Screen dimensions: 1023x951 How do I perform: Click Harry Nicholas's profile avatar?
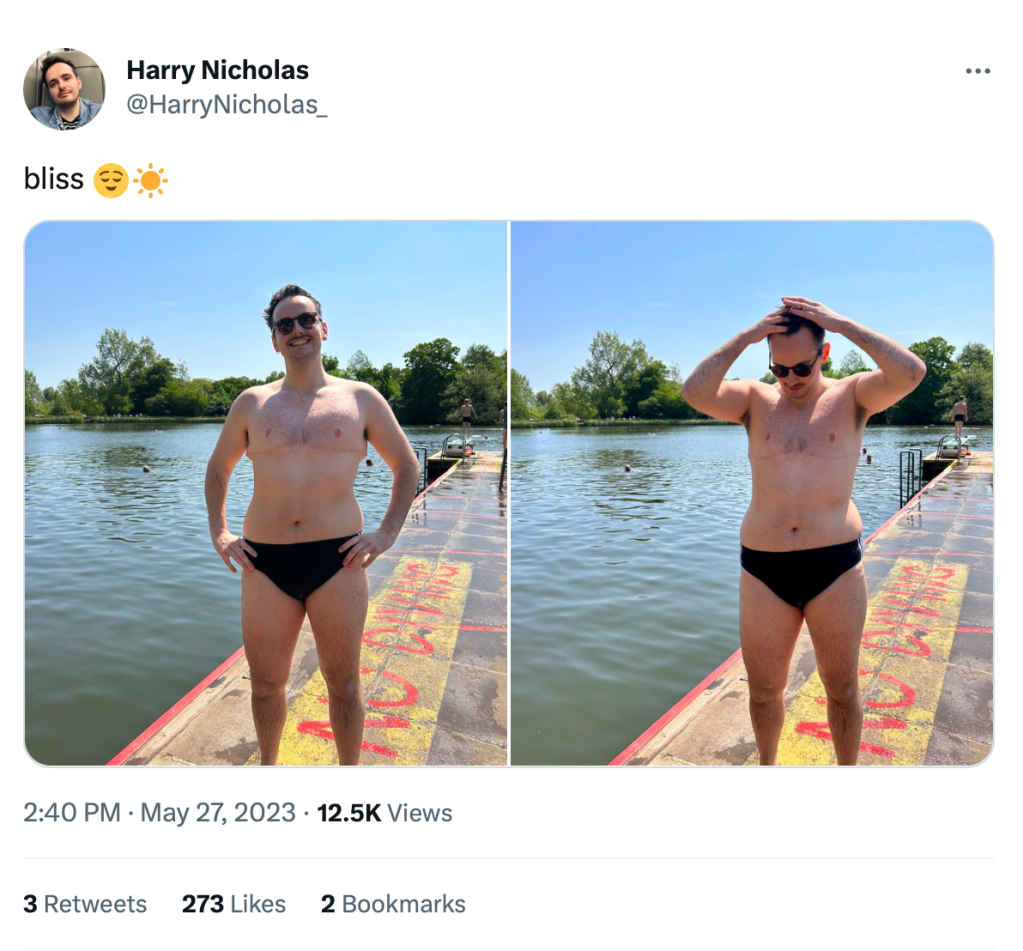(64, 89)
